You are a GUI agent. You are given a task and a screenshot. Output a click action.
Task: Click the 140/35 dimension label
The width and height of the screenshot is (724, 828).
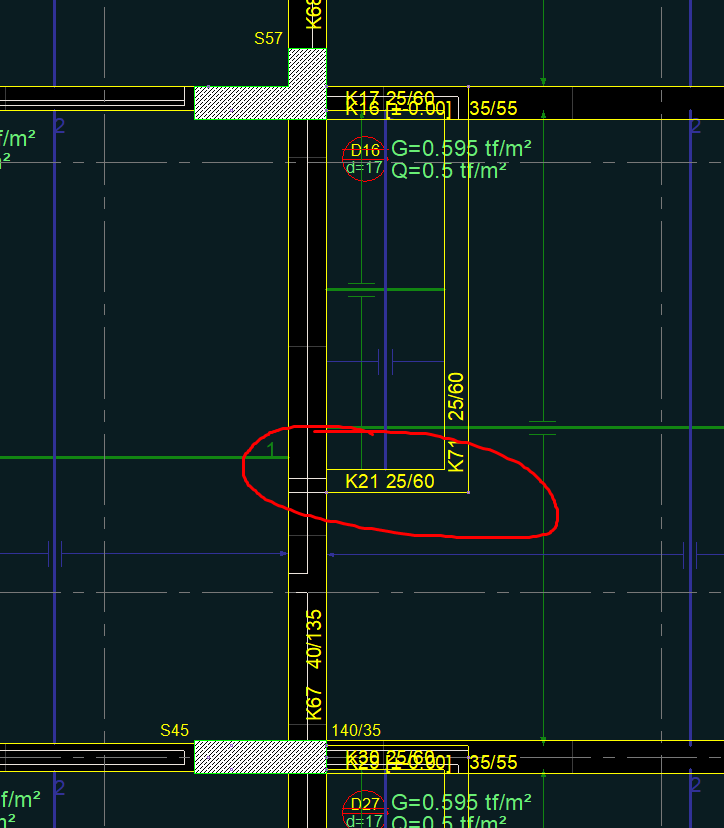pos(356,731)
